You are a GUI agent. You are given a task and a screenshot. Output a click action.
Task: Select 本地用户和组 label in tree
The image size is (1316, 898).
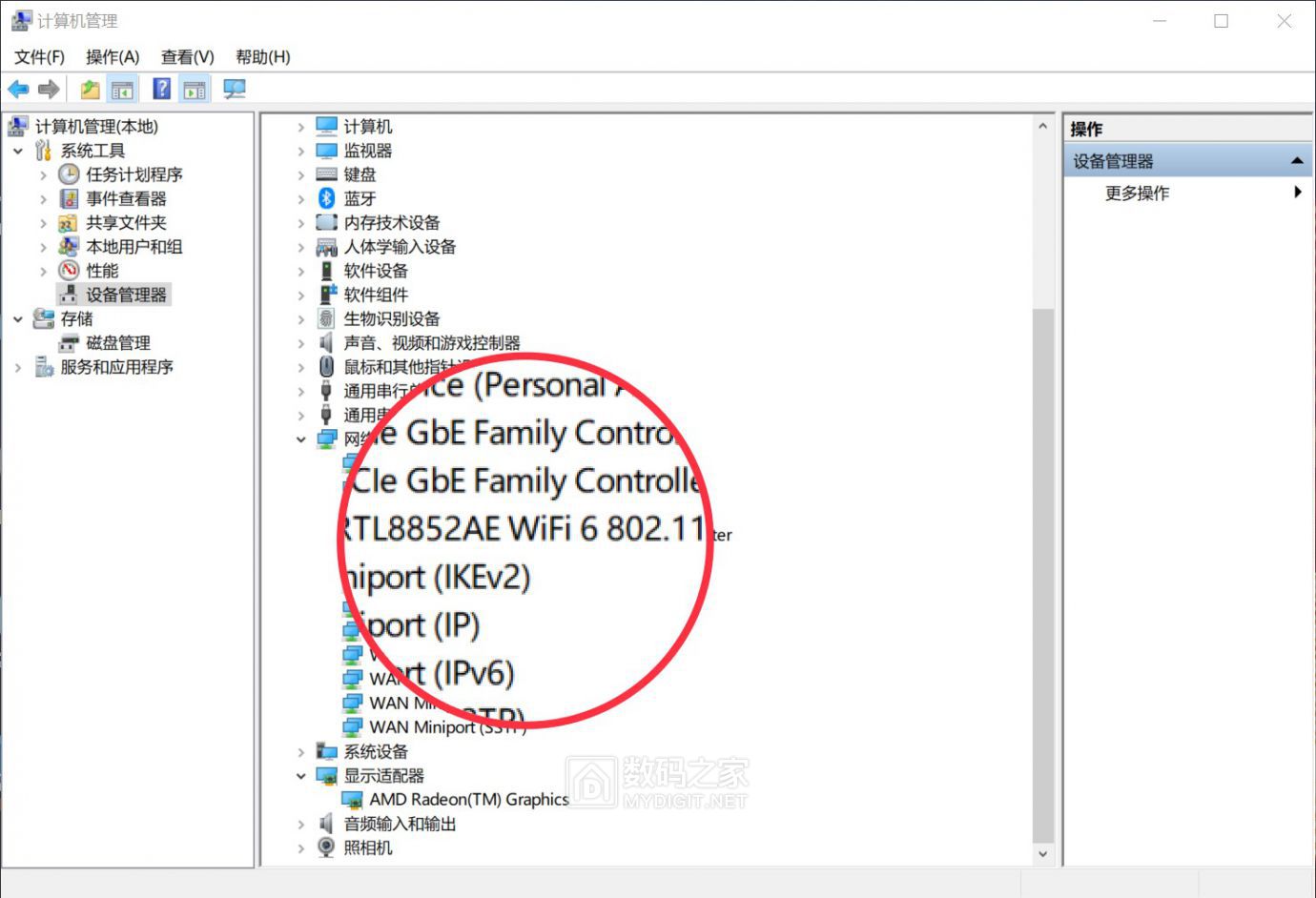coord(134,247)
